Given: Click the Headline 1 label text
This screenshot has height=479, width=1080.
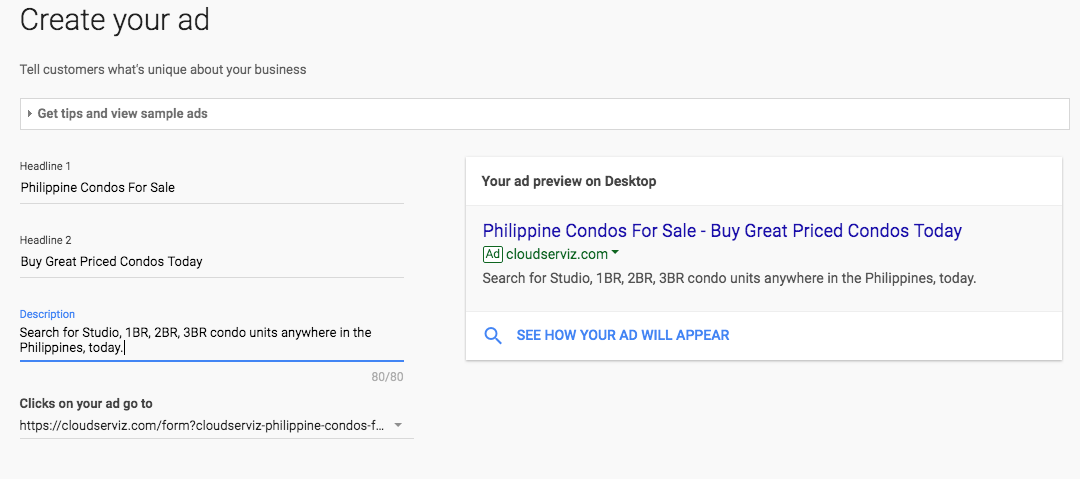Looking at the screenshot, I should (45, 166).
